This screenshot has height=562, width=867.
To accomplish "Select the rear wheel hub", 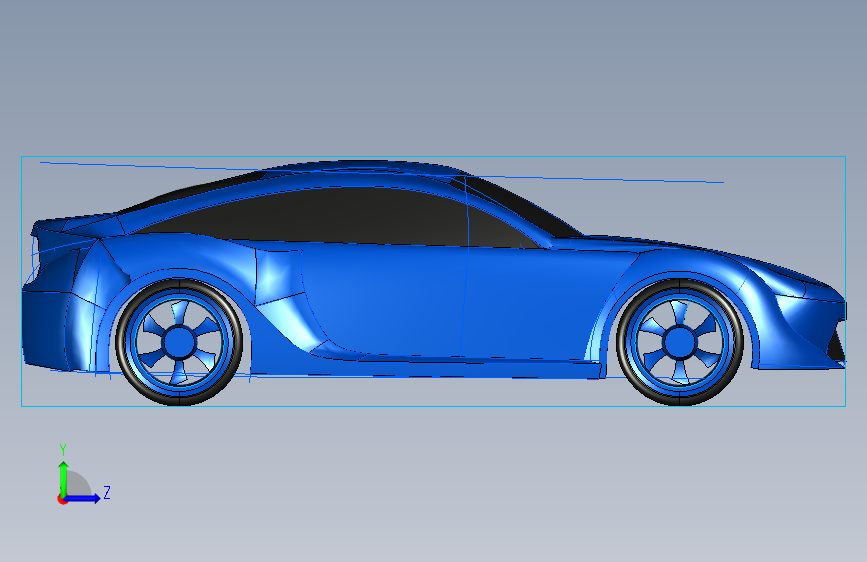I will point(179,342).
